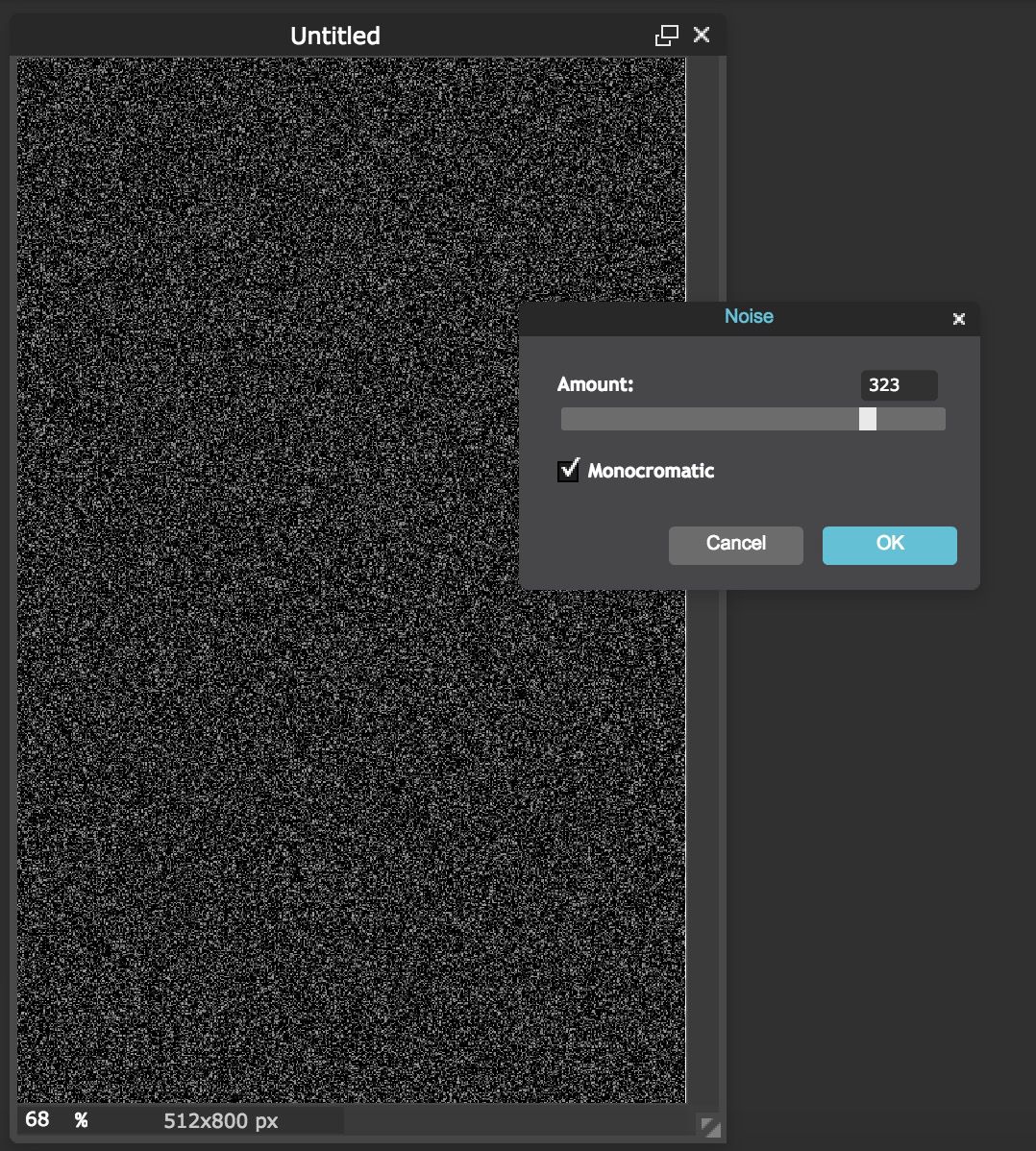Cancel the Noise dialog

click(x=736, y=545)
